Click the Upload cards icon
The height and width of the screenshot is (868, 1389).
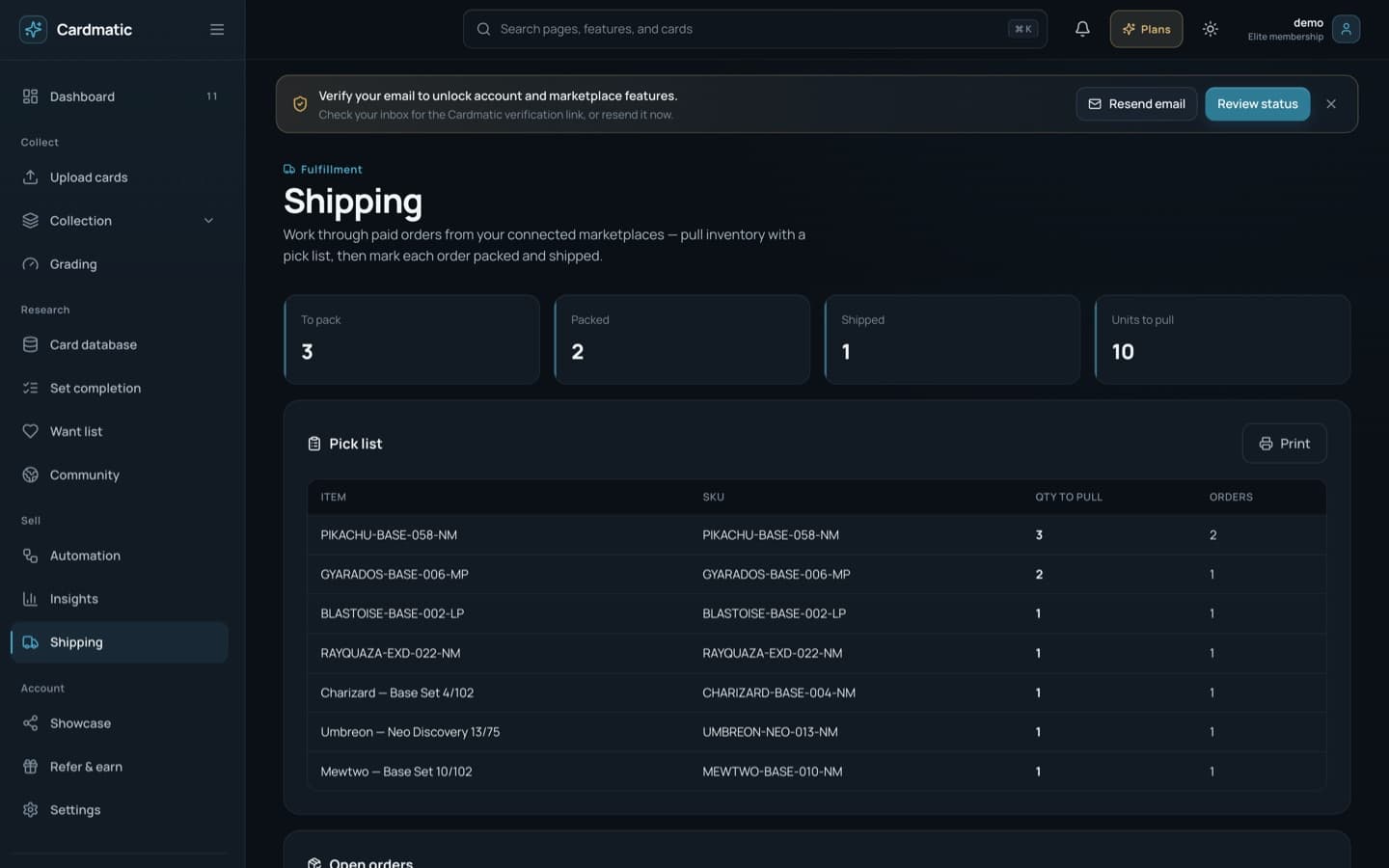coord(30,177)
